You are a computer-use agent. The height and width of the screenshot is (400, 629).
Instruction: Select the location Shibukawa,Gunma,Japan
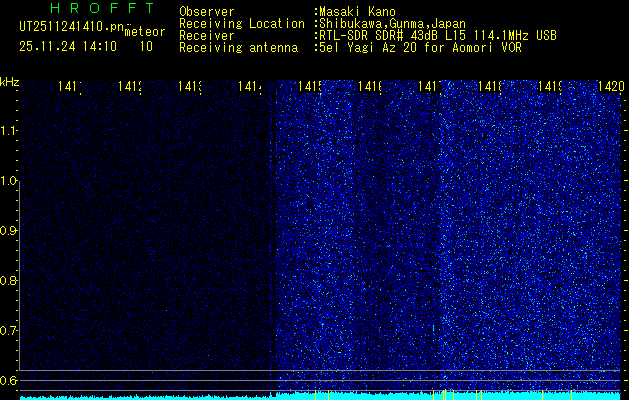pos(392,24)
